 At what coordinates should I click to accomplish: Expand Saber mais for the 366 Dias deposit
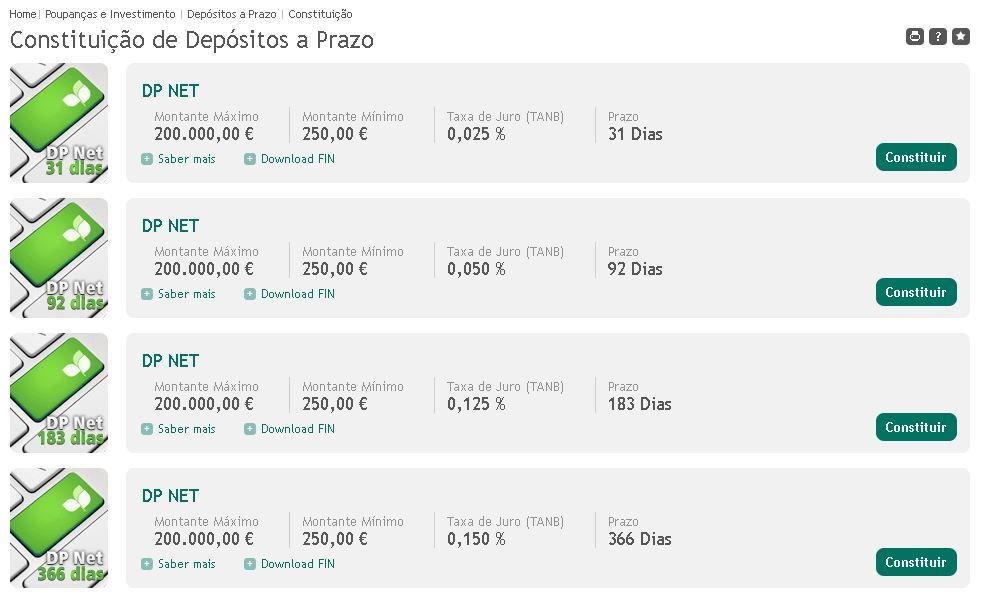pyautogui.click(x=186, y=564)
